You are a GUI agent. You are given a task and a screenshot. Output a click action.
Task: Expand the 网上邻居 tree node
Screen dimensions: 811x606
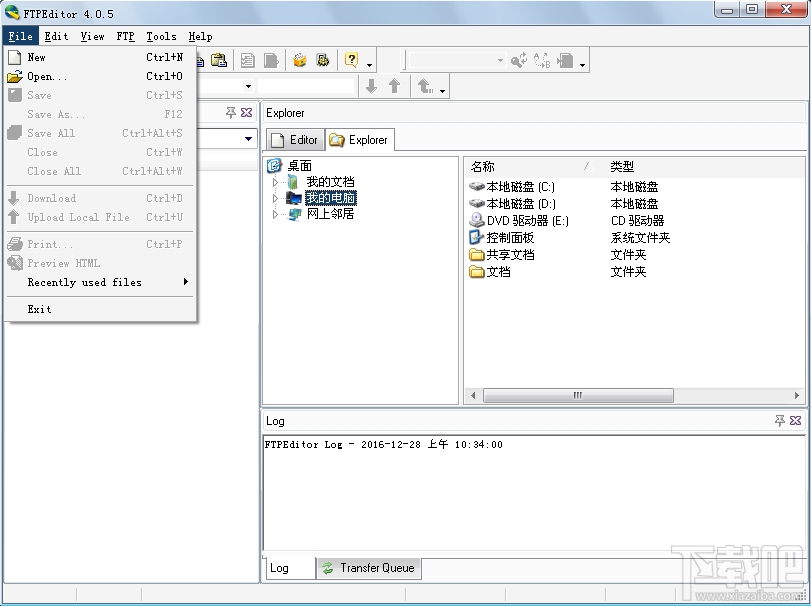tap(275, 214)
